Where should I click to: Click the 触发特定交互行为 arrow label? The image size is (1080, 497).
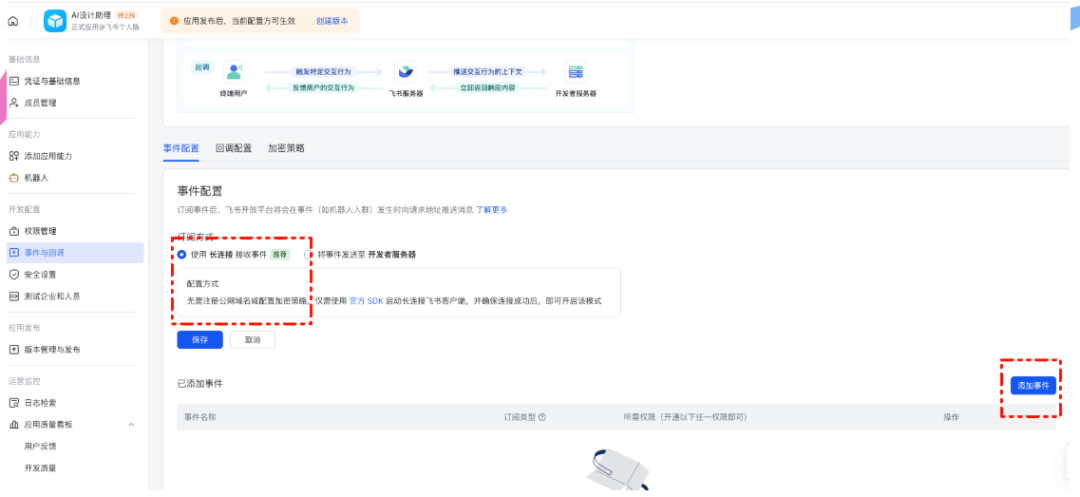point(323,72)
